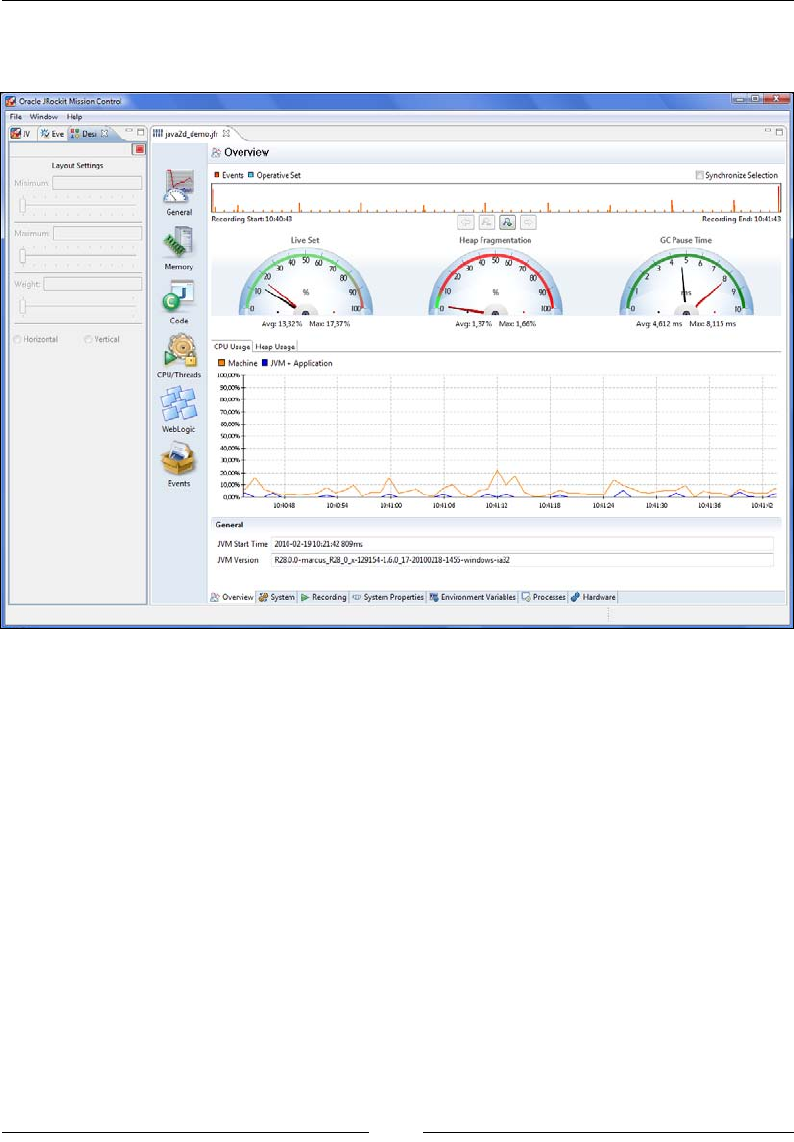Switch to the CPU Usage chart tab
This screenshot has height=1142, width=794.
[232, 347]
